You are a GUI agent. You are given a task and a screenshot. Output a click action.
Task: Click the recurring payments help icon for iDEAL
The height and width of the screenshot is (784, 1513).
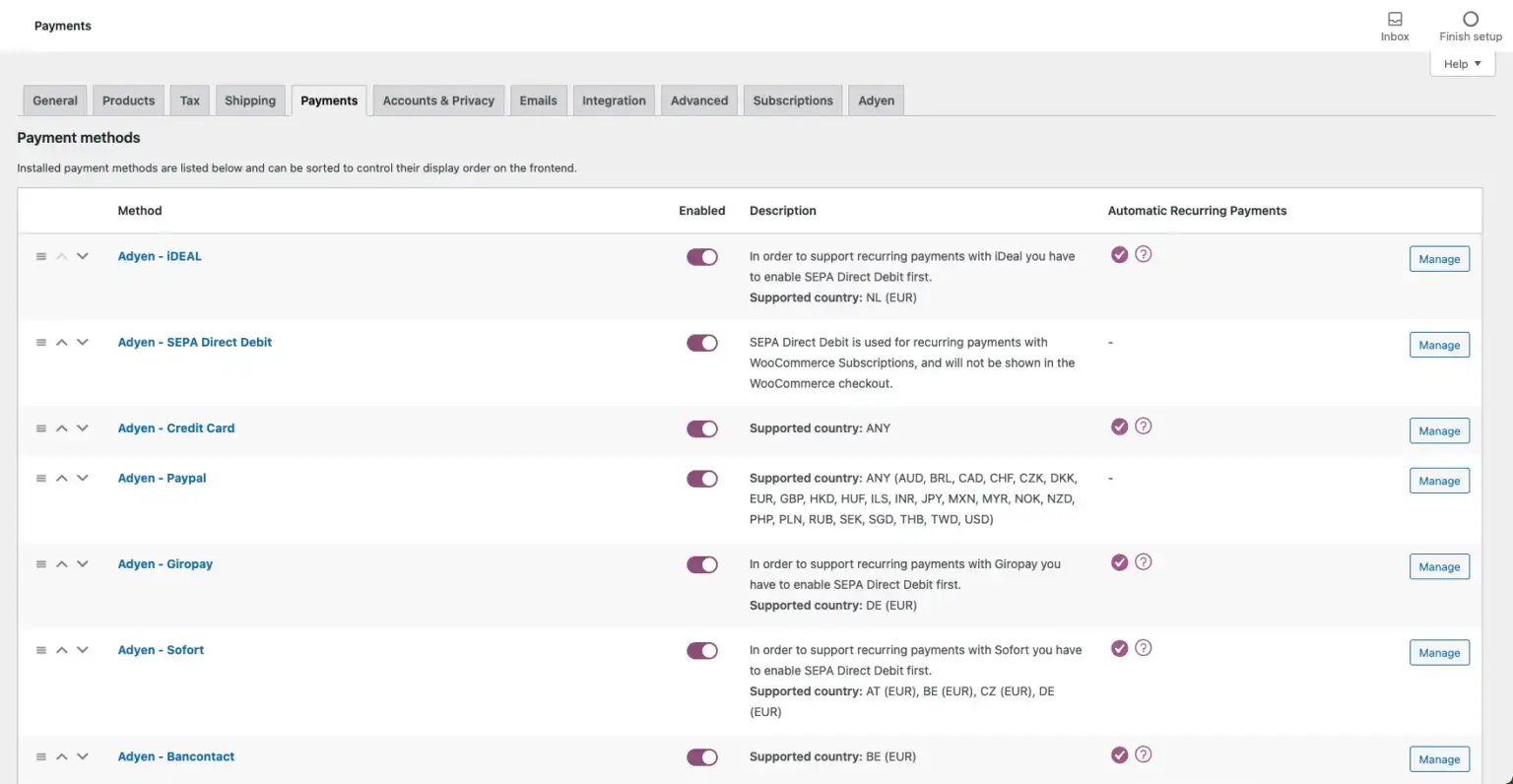1143,254
